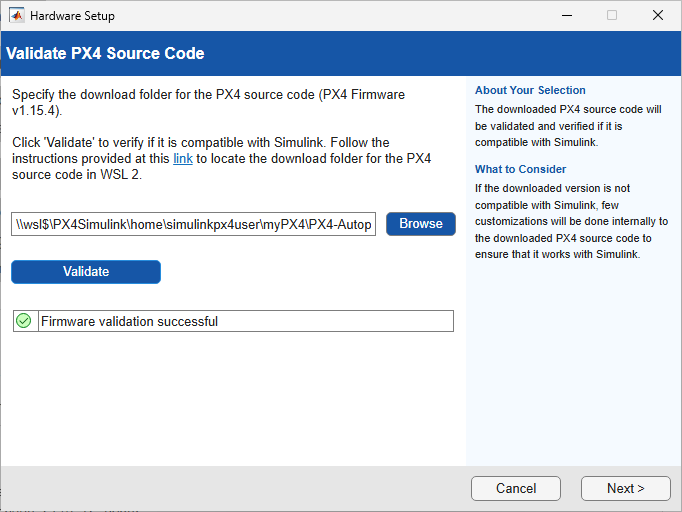Close the Hardware Setup window
The height and width of the screenshot is (512, 682).
[x=658, y=15]
